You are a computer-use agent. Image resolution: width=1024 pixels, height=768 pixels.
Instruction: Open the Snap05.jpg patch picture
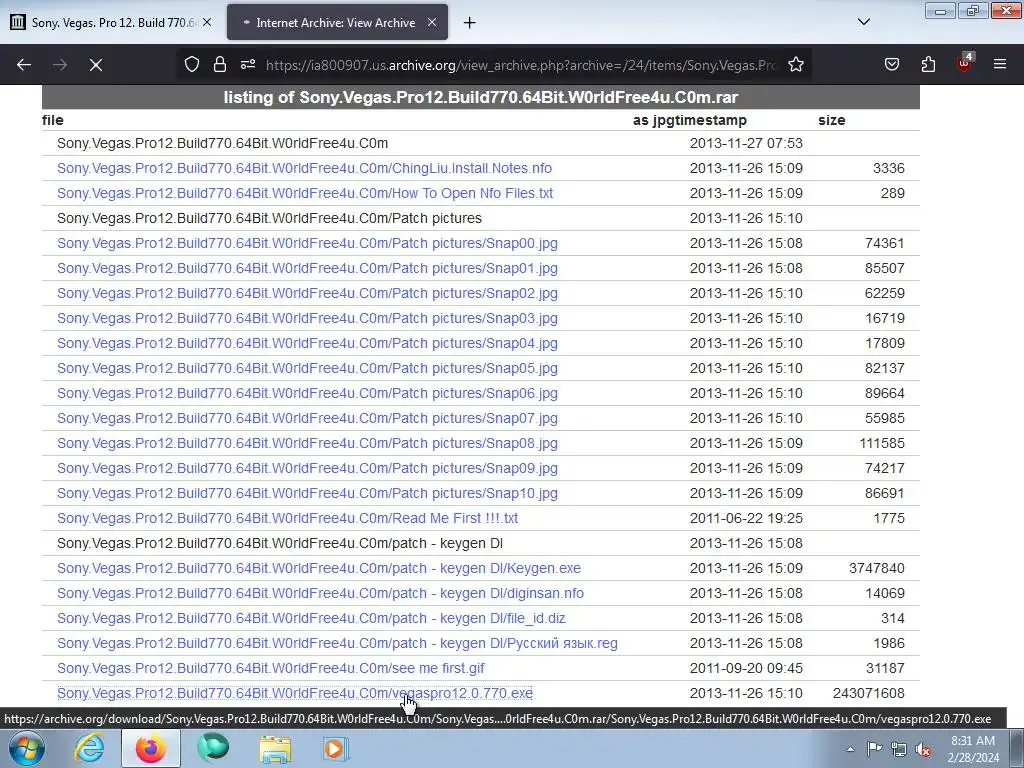(307, 368)
